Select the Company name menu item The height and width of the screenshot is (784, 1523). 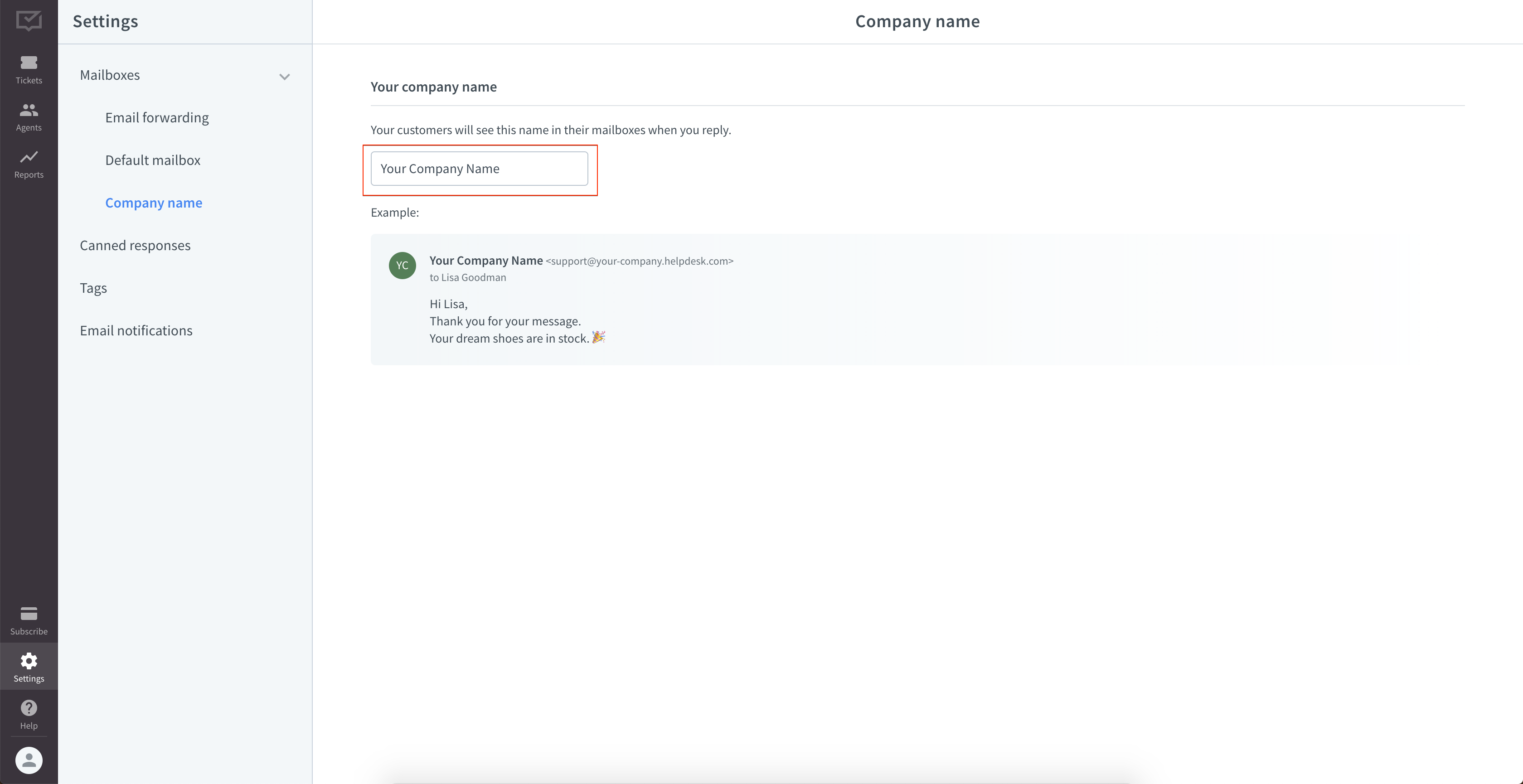[x=154, y=203]
